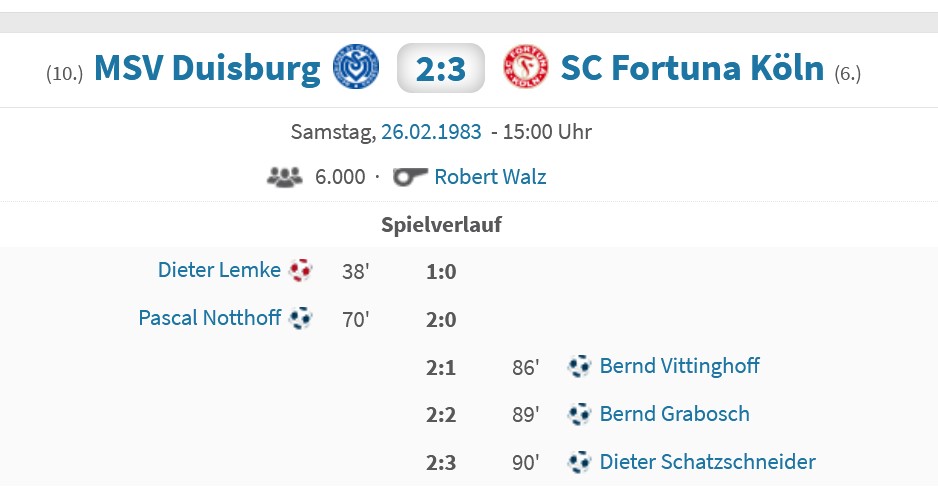Viewport: 938px width, 495px height.
Task: Open Bernd Vittinghoff's player profile
Action: click(679, 366)
